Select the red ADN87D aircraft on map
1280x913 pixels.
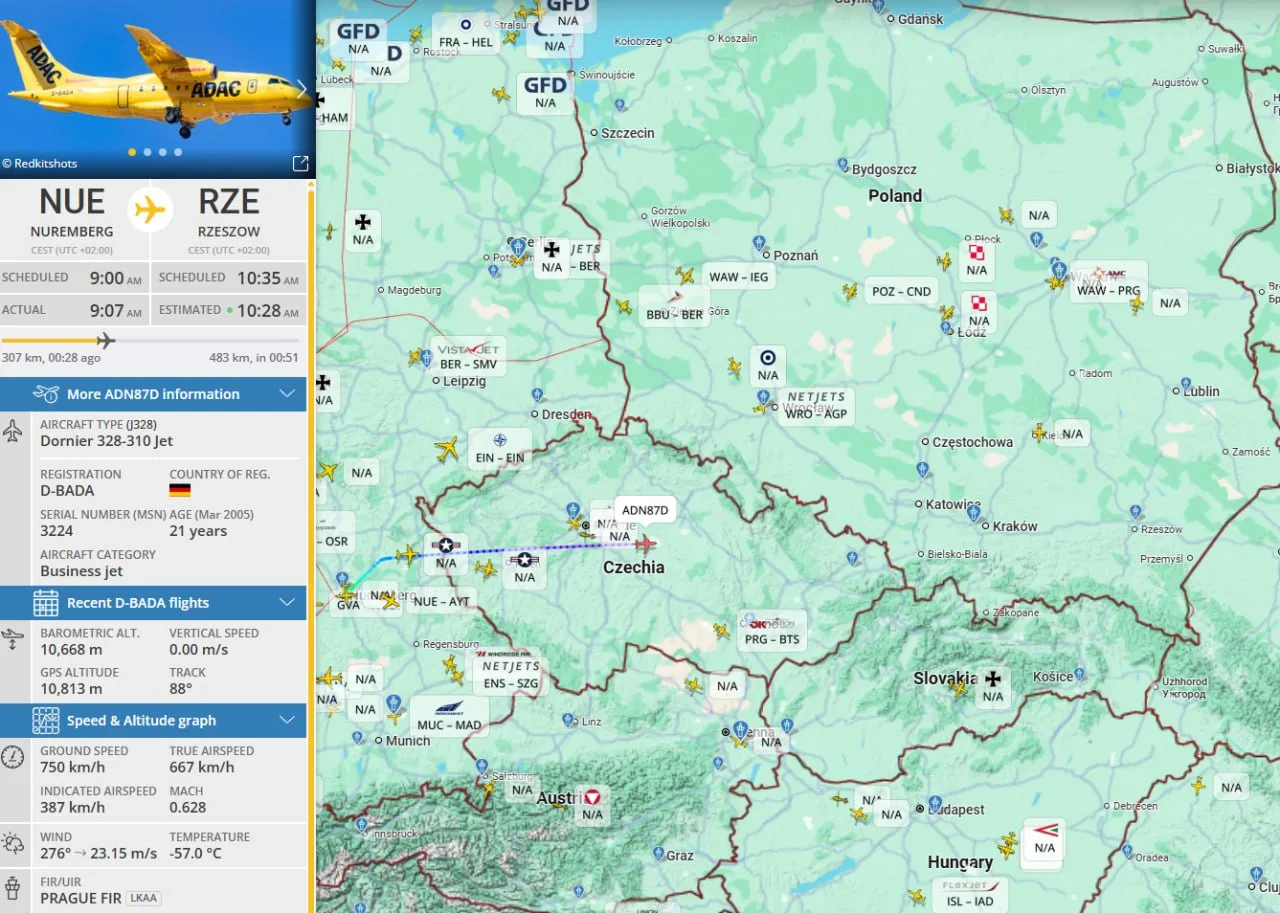(x=645, y=543)
